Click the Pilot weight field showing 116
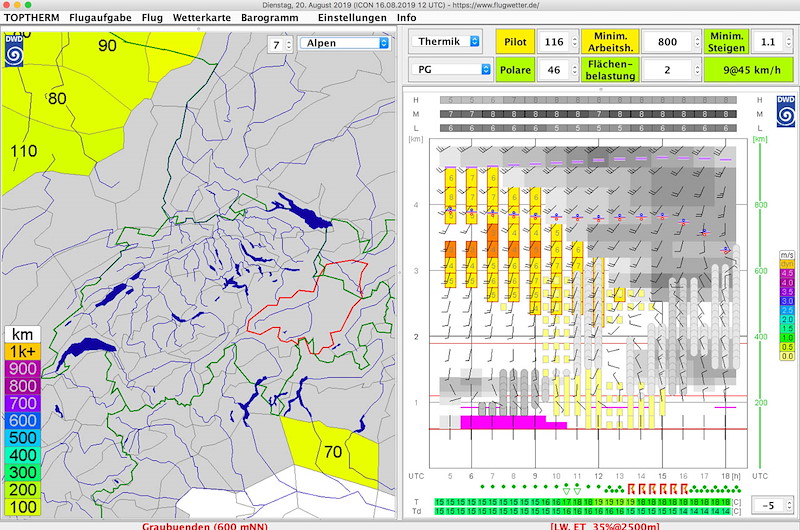 (x=554, y=42)
